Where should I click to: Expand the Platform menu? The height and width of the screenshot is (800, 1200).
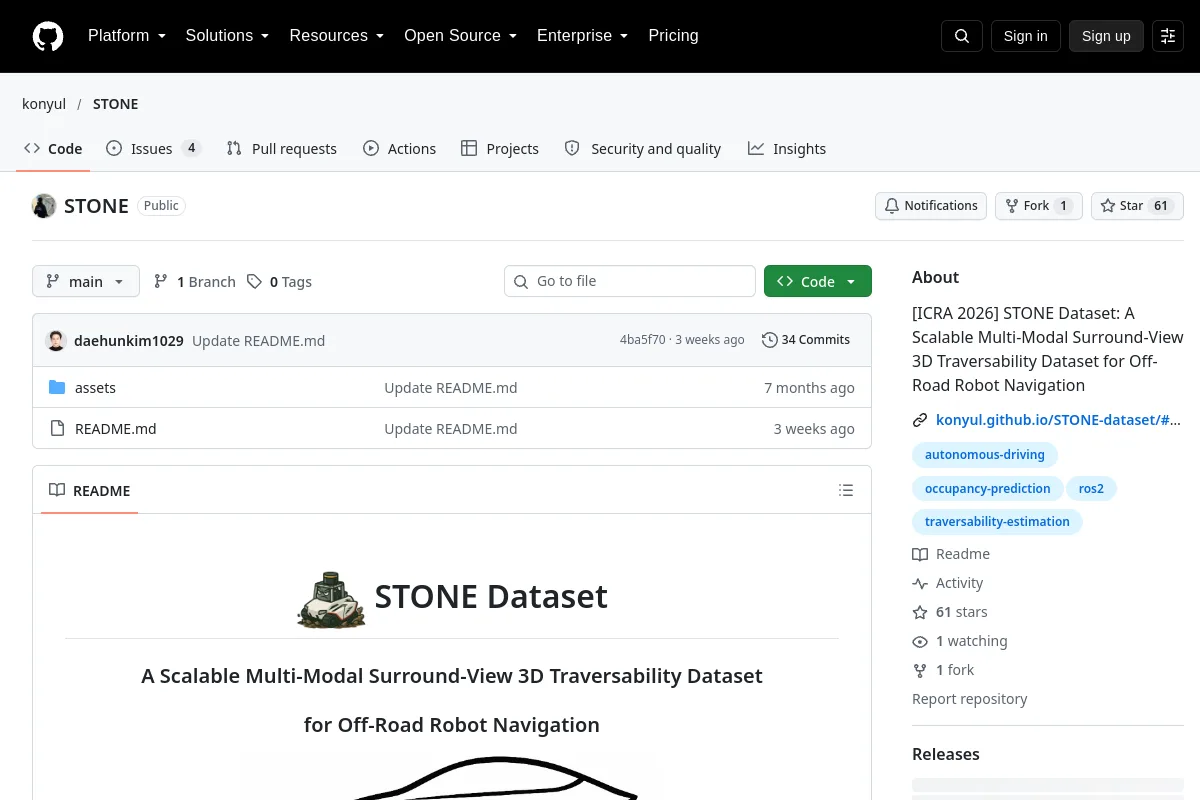pos(126,36)
